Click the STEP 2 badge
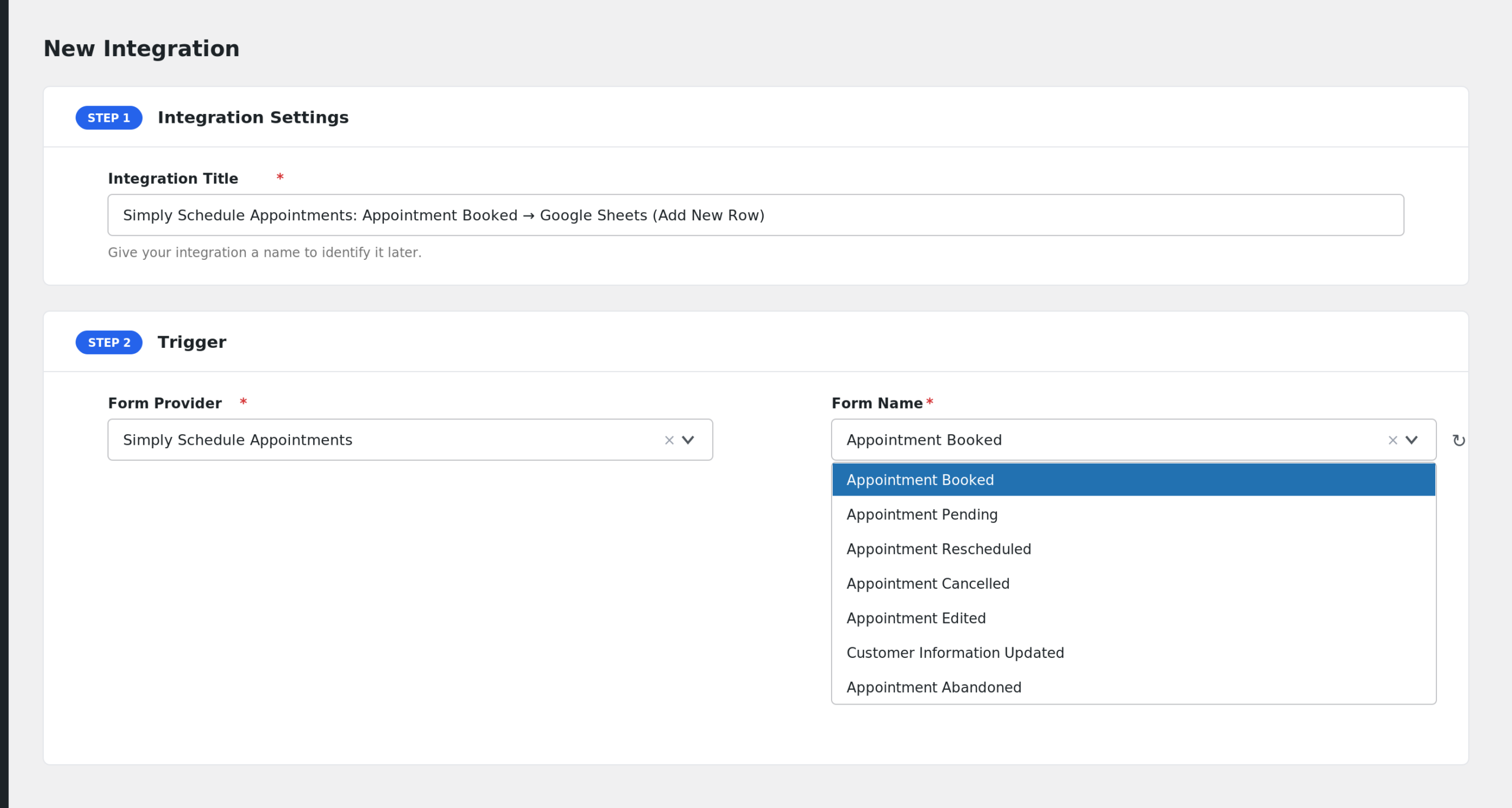This screenshot has height=808, width=1512. [109, 343]
